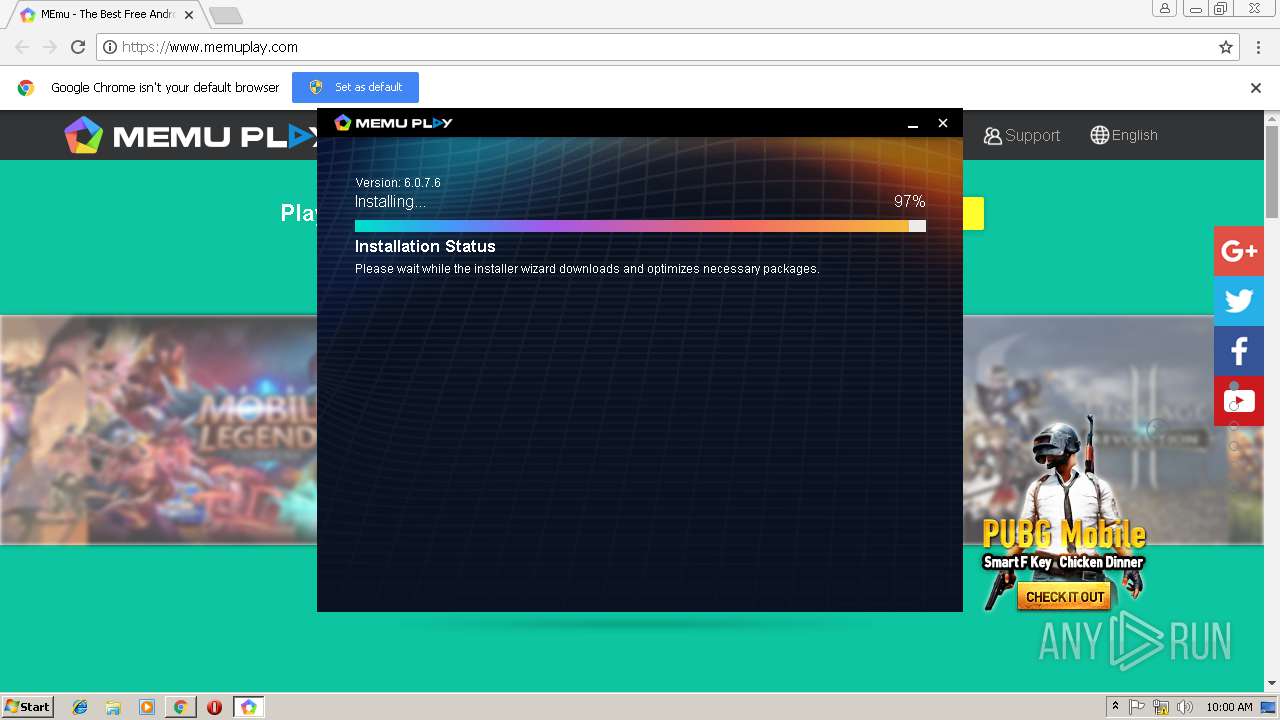Click the Installation Status heading
1280x720 pixels.
[x=425, y=246]
